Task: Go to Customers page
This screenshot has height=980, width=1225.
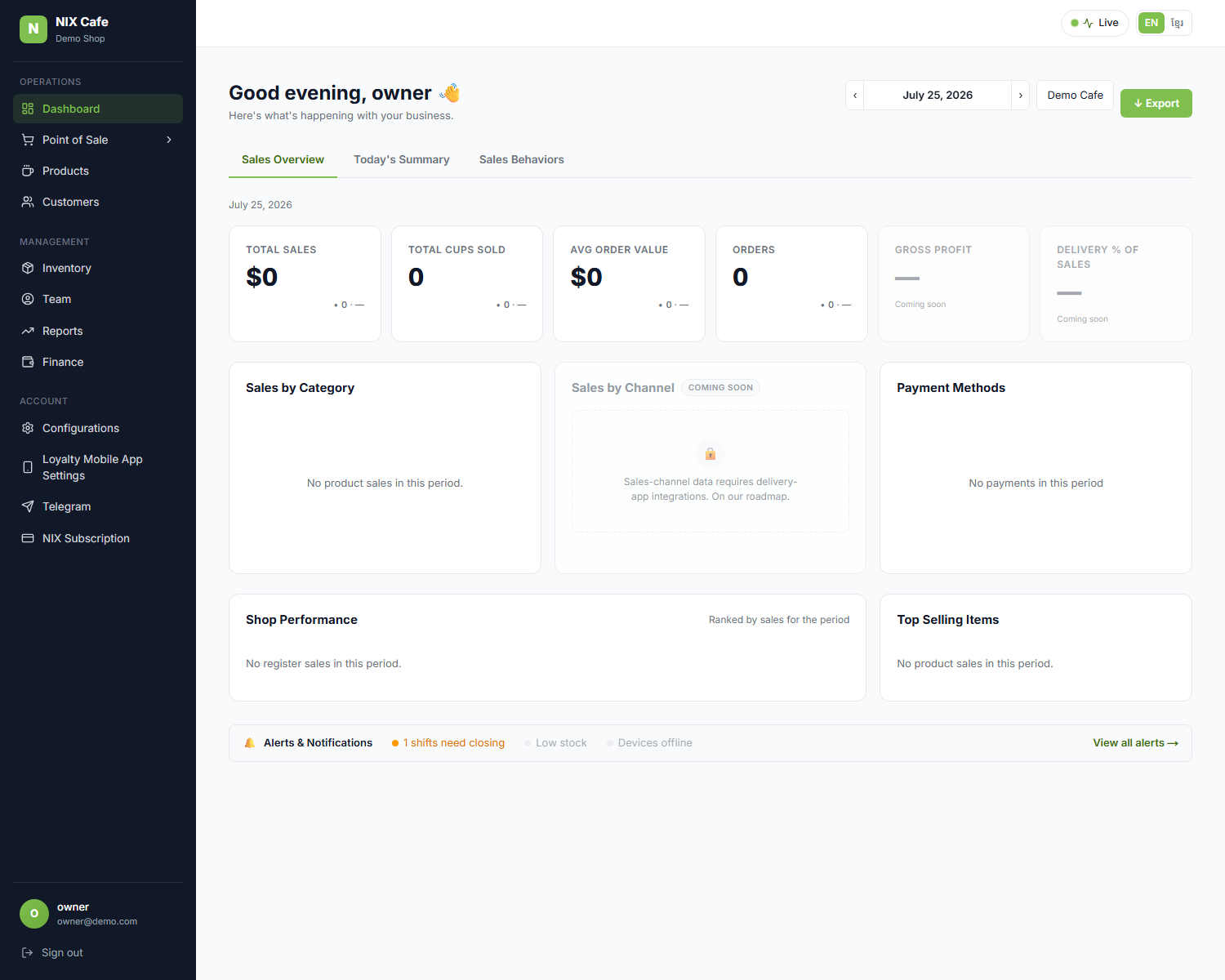Action: click(x=98, y=202)
